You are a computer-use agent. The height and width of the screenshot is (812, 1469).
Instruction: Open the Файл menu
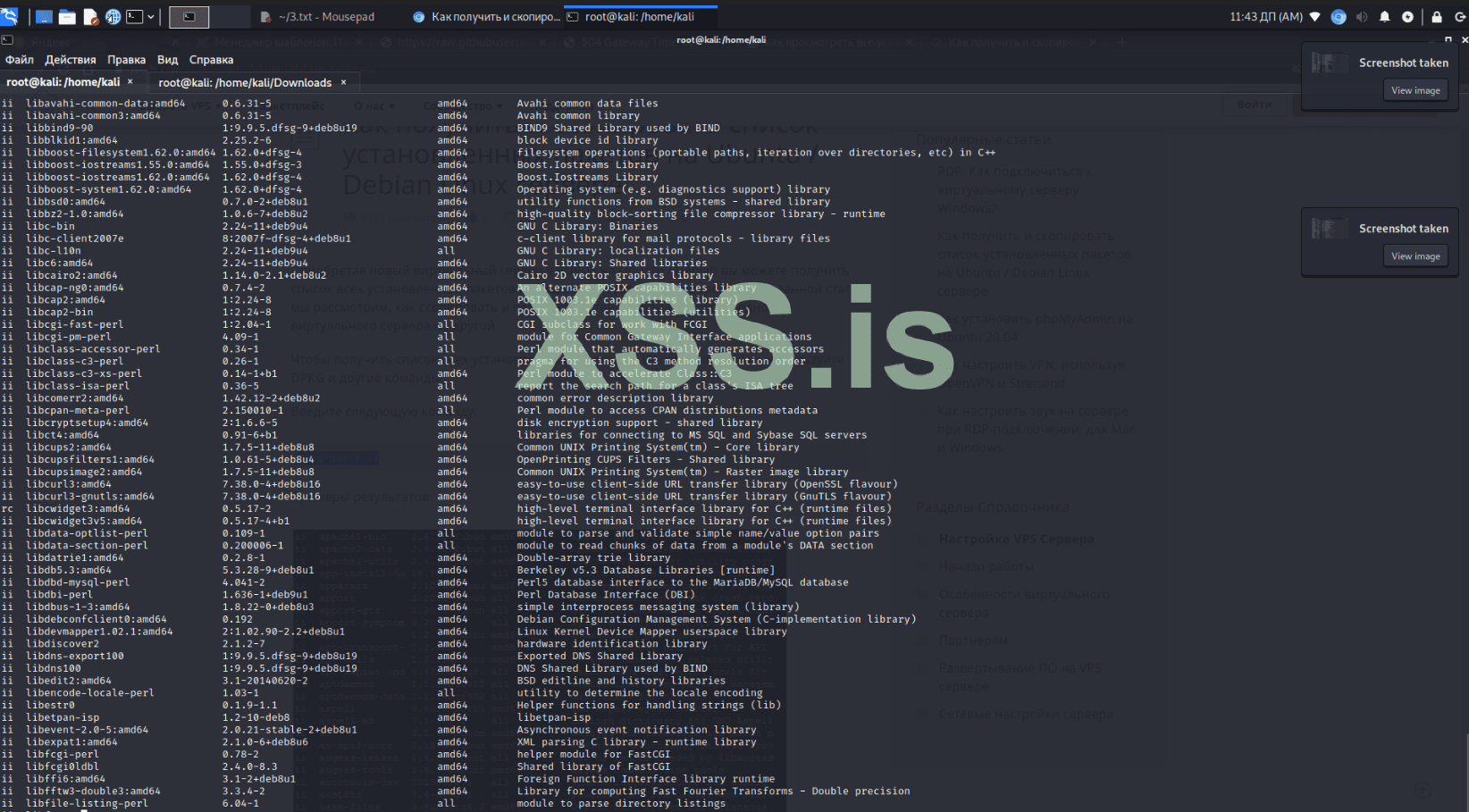[x=20, y=60]
